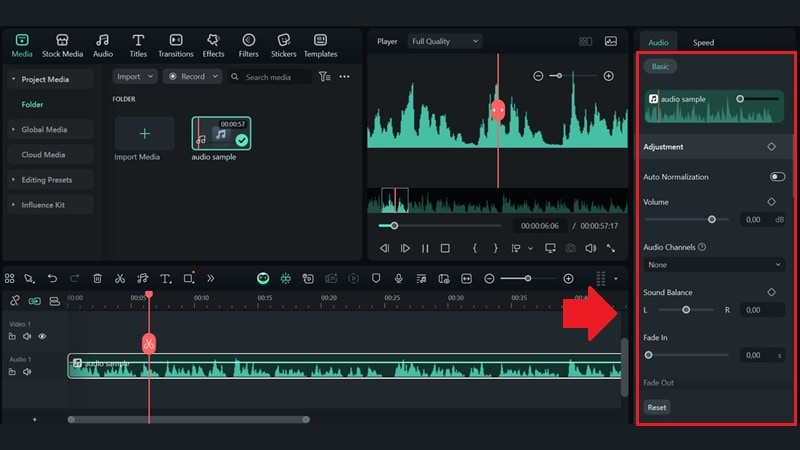
Task: Open the Full Quality dropdown
Action: (445, 41)
